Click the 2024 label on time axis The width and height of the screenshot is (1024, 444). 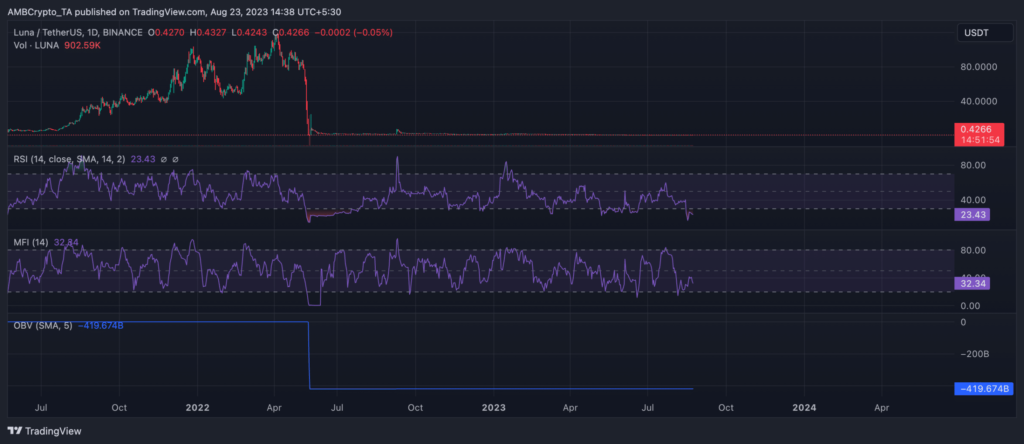pos(803,408)
